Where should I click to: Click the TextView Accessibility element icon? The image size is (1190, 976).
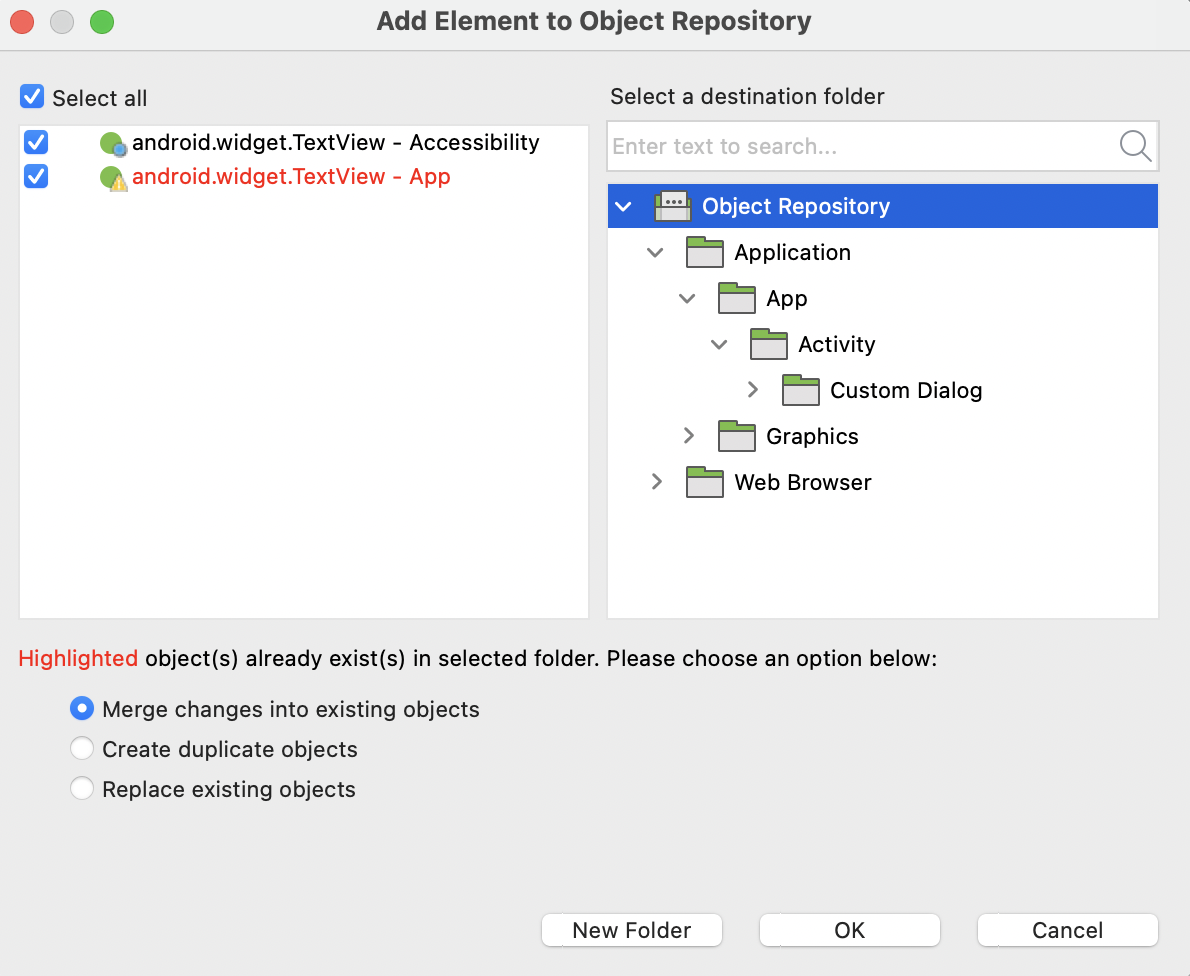tap(111, 142)
